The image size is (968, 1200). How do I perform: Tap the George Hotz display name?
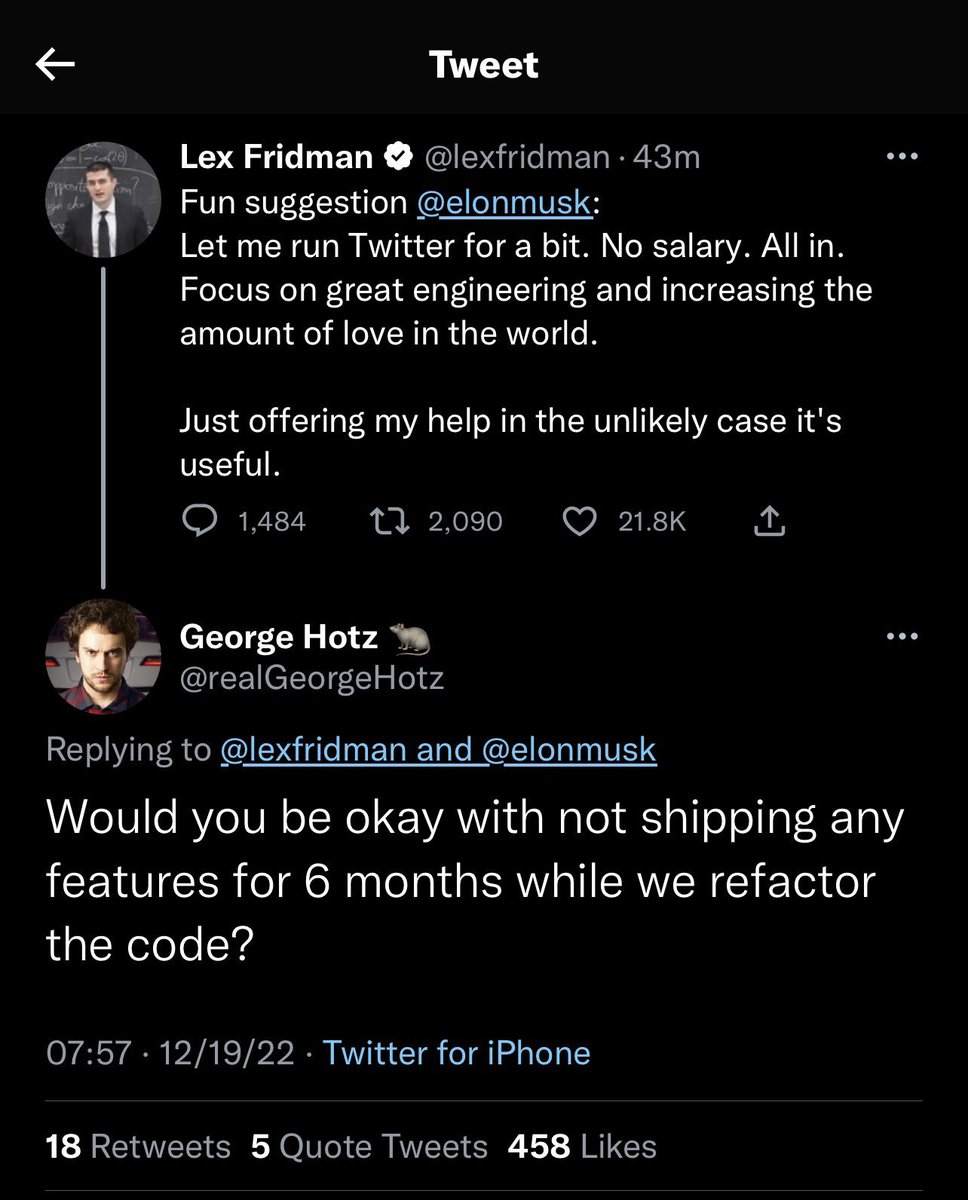pos(278,636)
